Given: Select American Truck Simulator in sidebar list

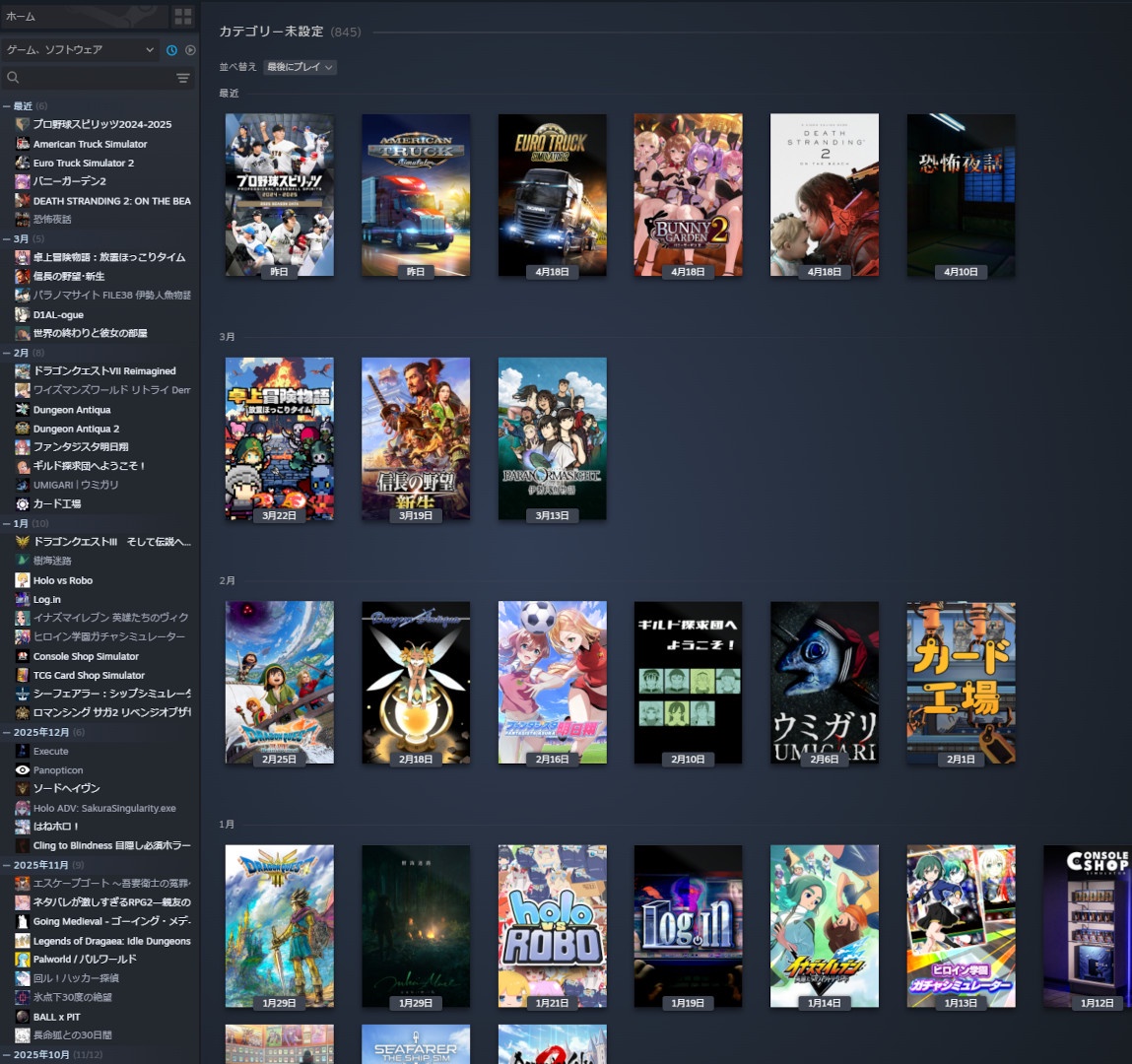Looking at the screenshot, I should click(90, 144).
